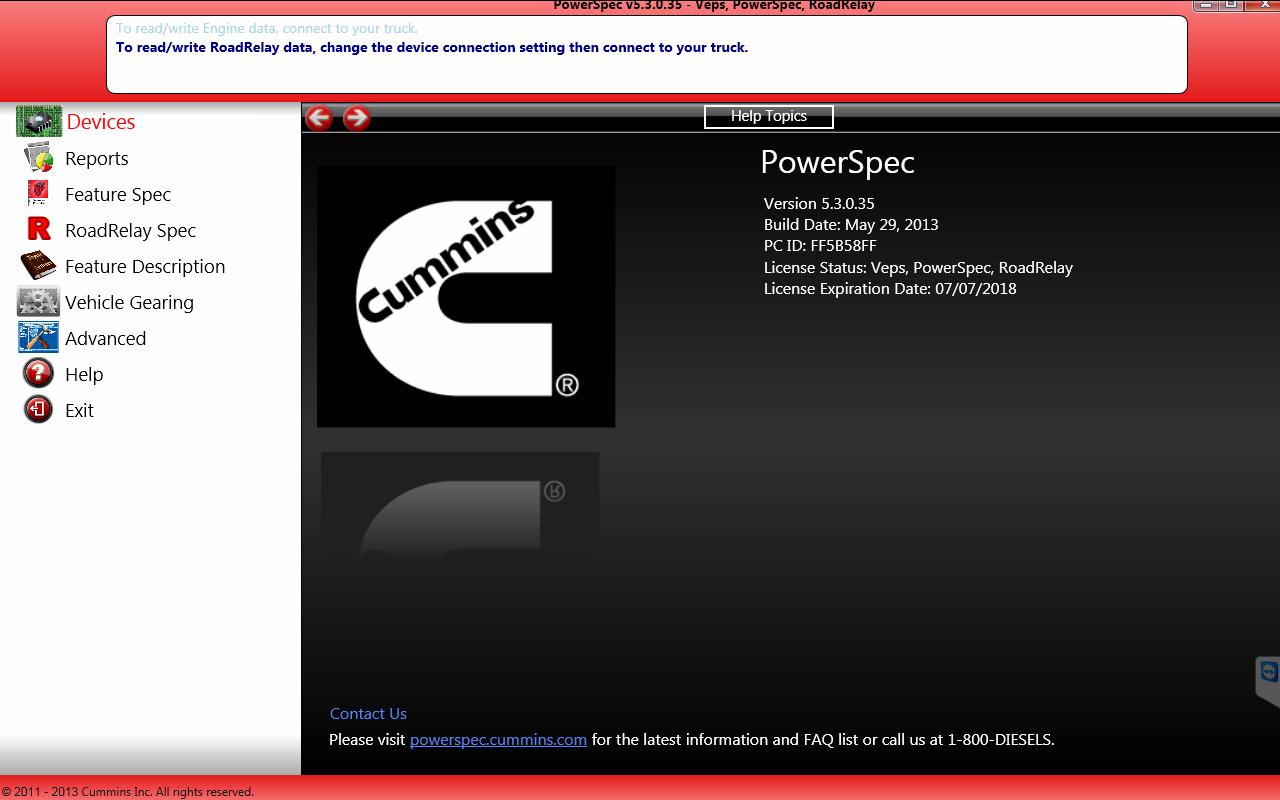Click the Engine data connect message
The height and width of the screenshot is (800, 1280).
click(267, 28)
